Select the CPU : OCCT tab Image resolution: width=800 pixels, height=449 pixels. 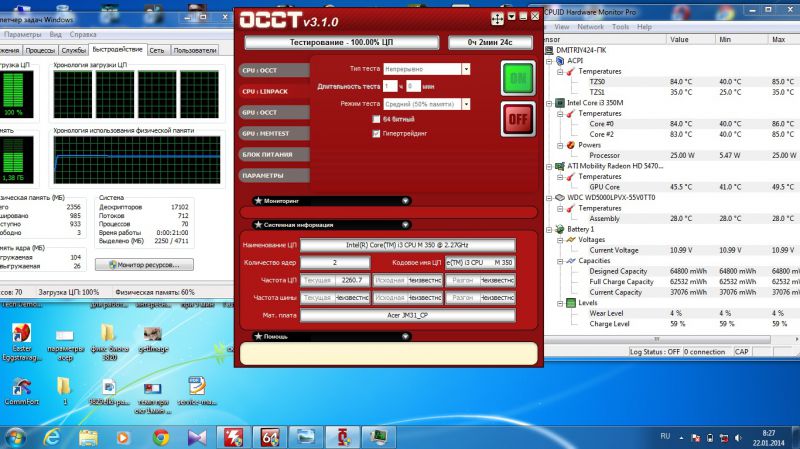point(274,70)
